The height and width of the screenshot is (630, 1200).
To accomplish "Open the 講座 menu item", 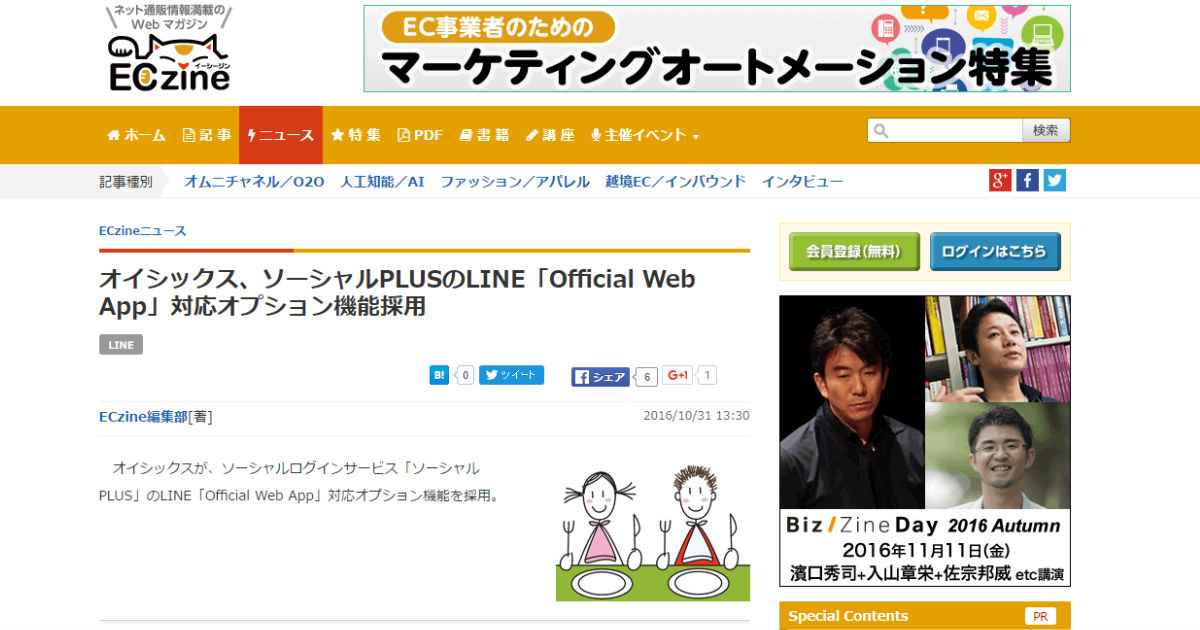I will tap(550, 135).
